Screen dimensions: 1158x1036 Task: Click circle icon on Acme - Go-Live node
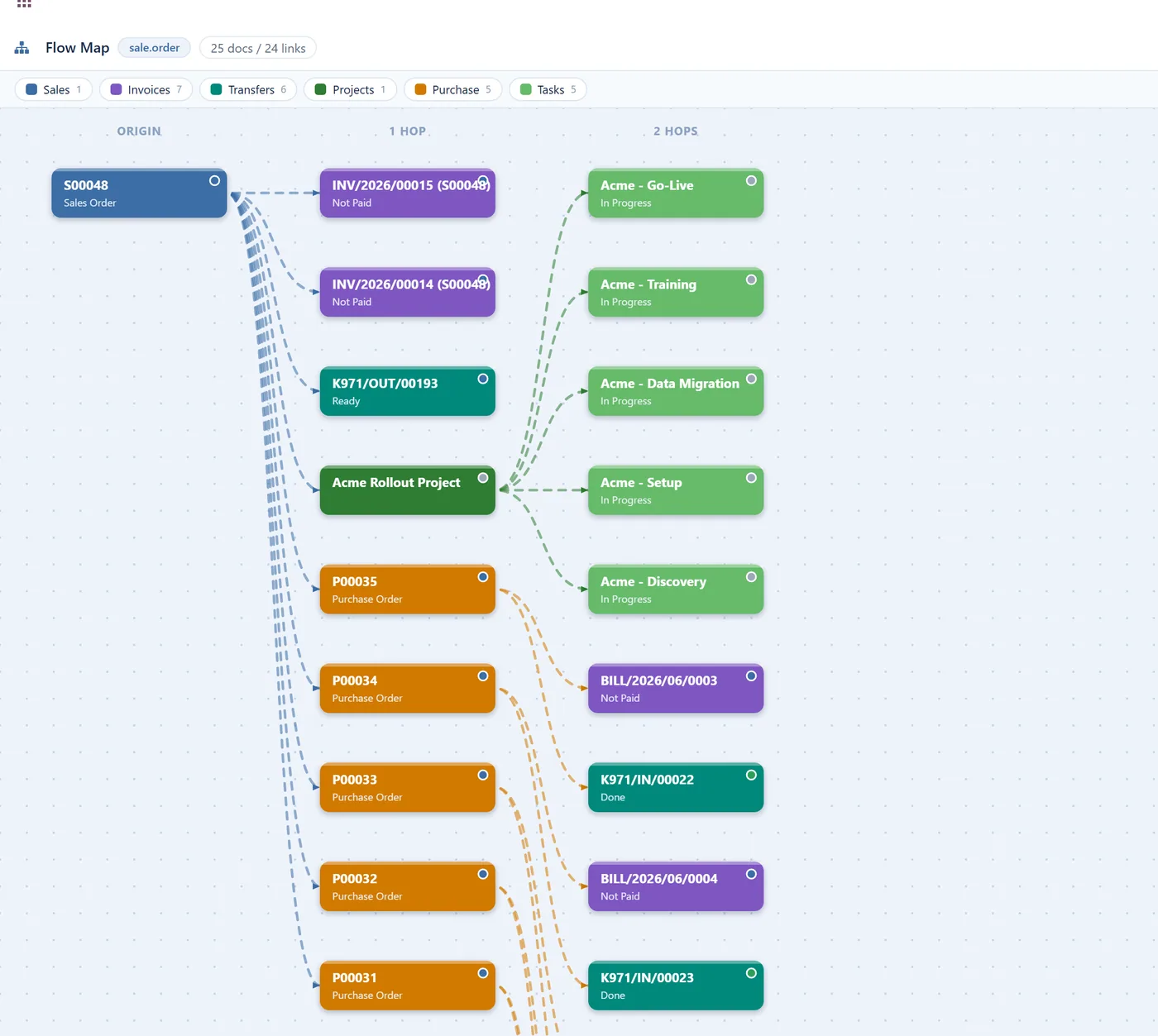coord(751,180)
